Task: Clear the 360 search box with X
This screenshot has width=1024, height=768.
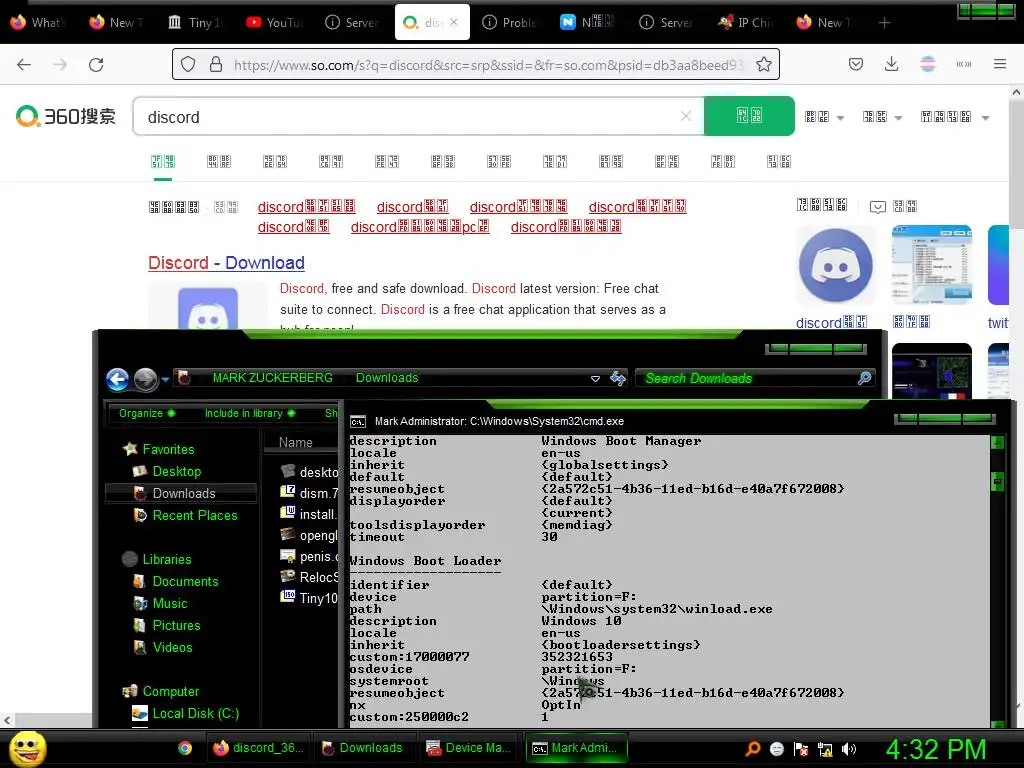Action: click(686, 116)
